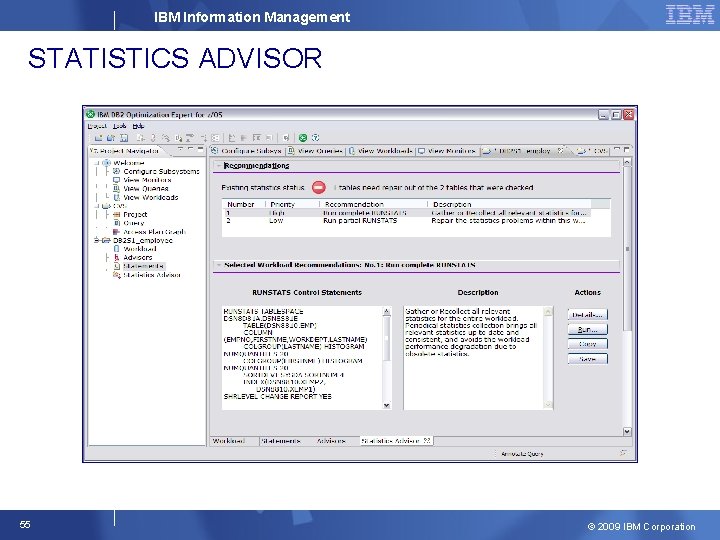Viewport: 720px width, 540px height.
Task: Open the Project menu
Action: point(97,126)
